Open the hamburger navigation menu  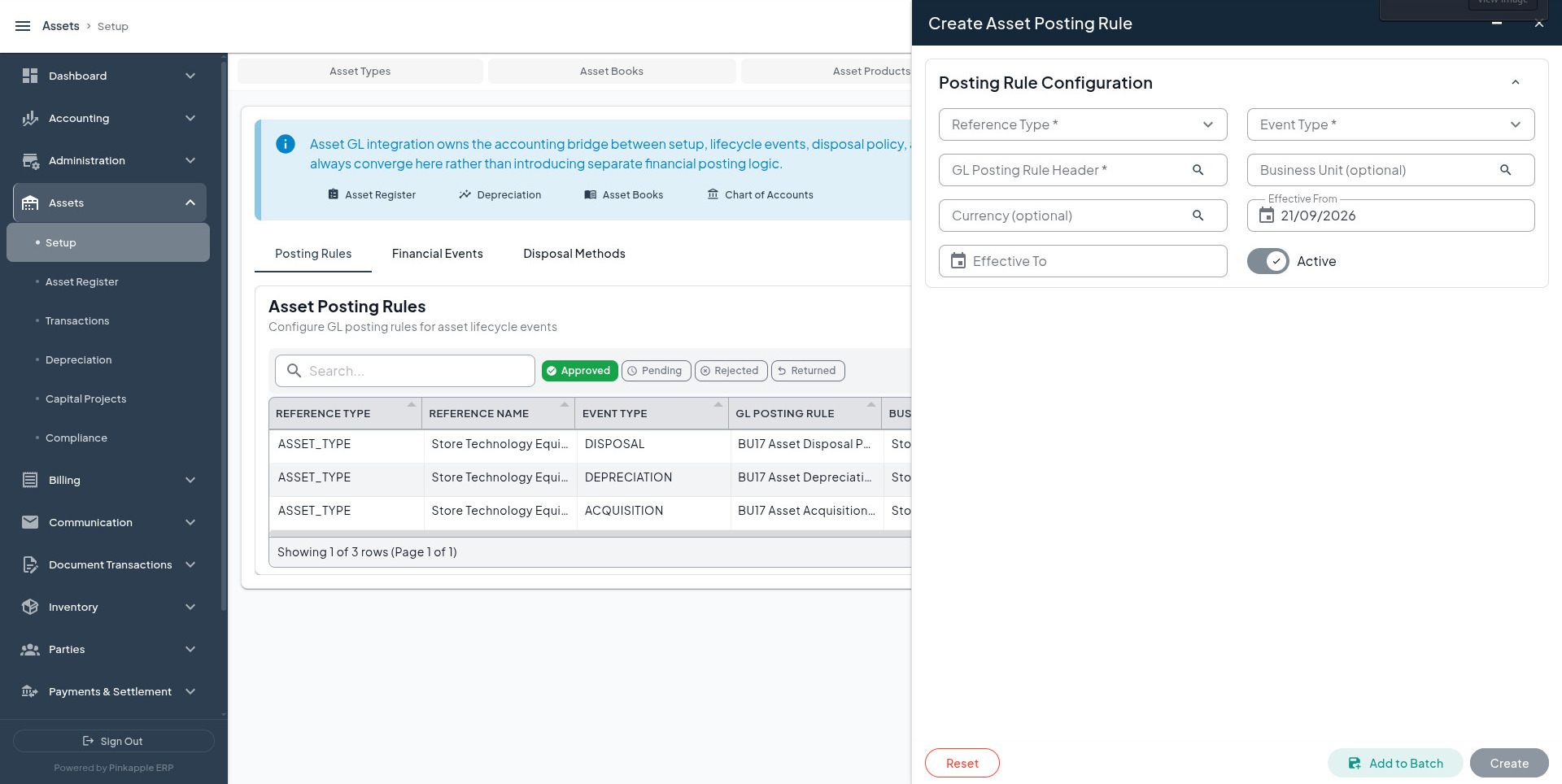[x=23, y=26]
